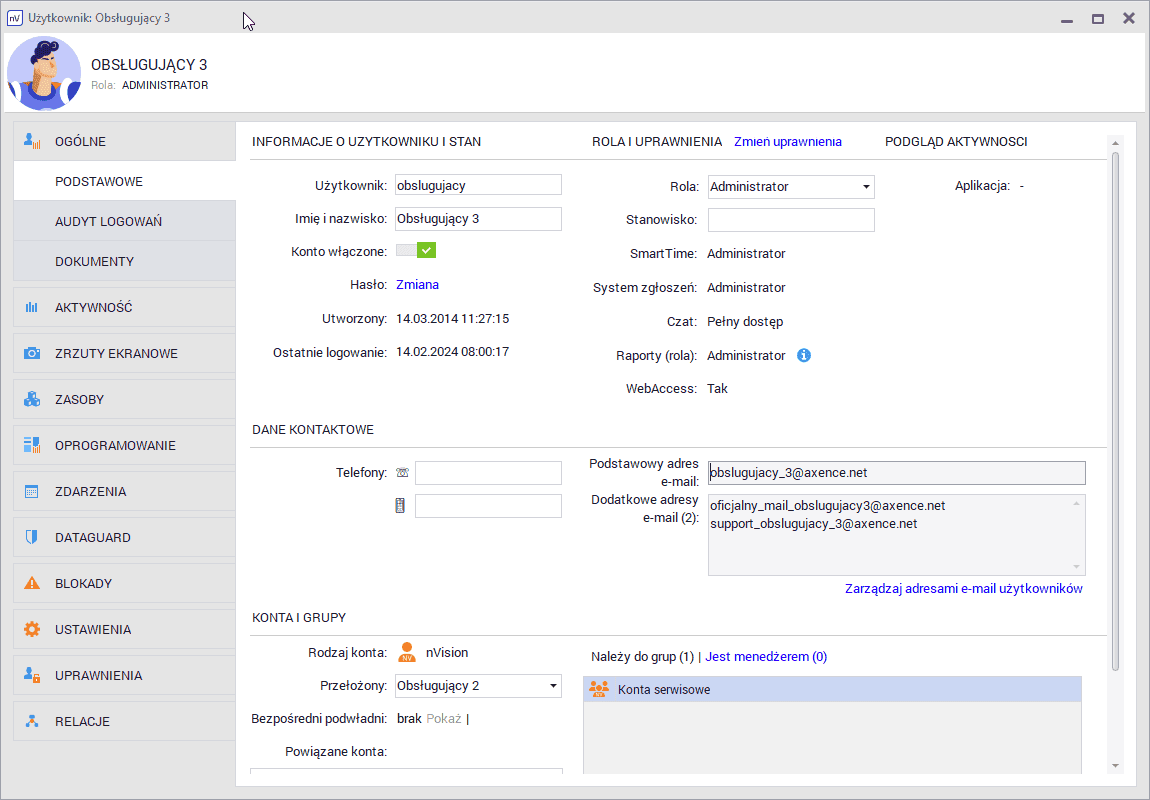Image resolution: width=1150 pixels, height=800 pixels.
Task: Click the Zrzuty ekranowe camera icon
Action: click(32, 354)
